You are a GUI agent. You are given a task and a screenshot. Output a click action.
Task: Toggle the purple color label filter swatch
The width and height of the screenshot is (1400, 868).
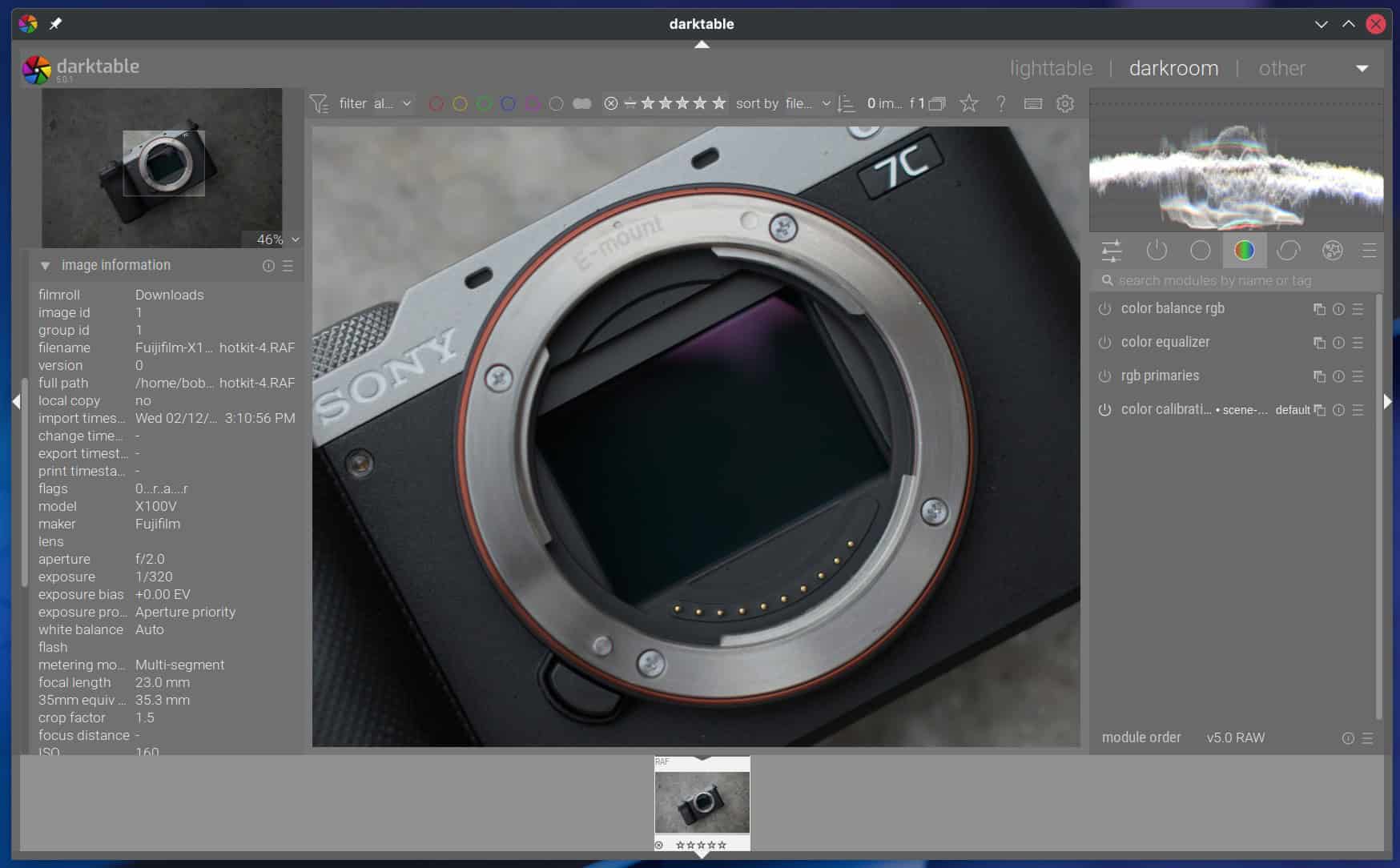[x=533, y=103]
